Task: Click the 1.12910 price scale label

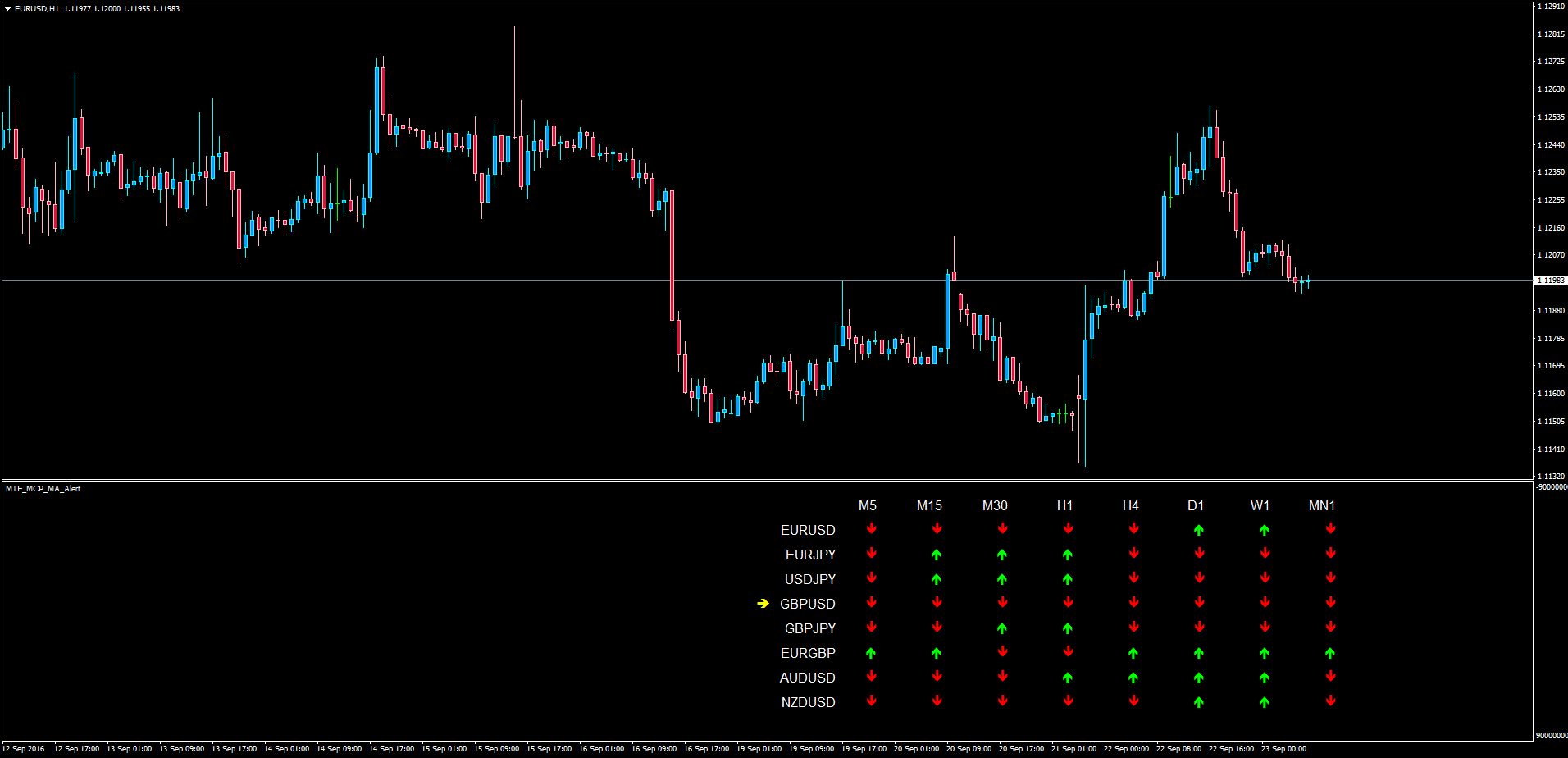Action: click(1551, 7)
